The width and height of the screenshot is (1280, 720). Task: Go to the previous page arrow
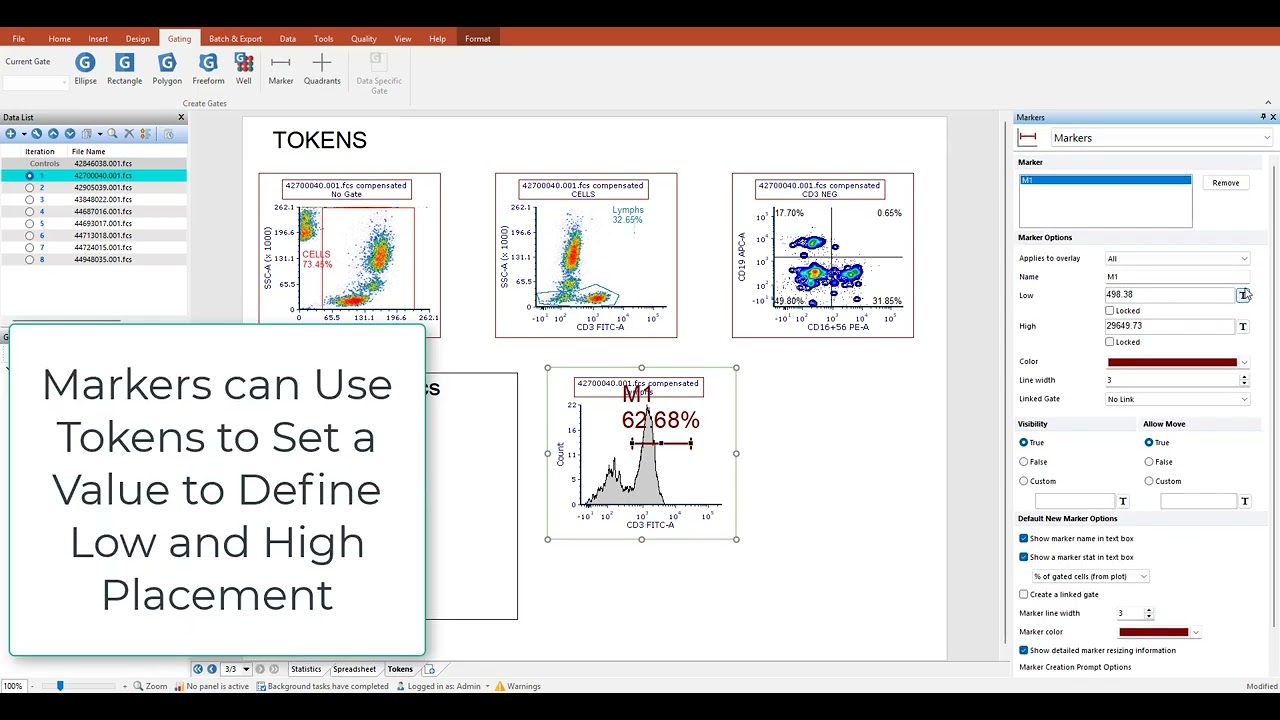click(212, 669)
